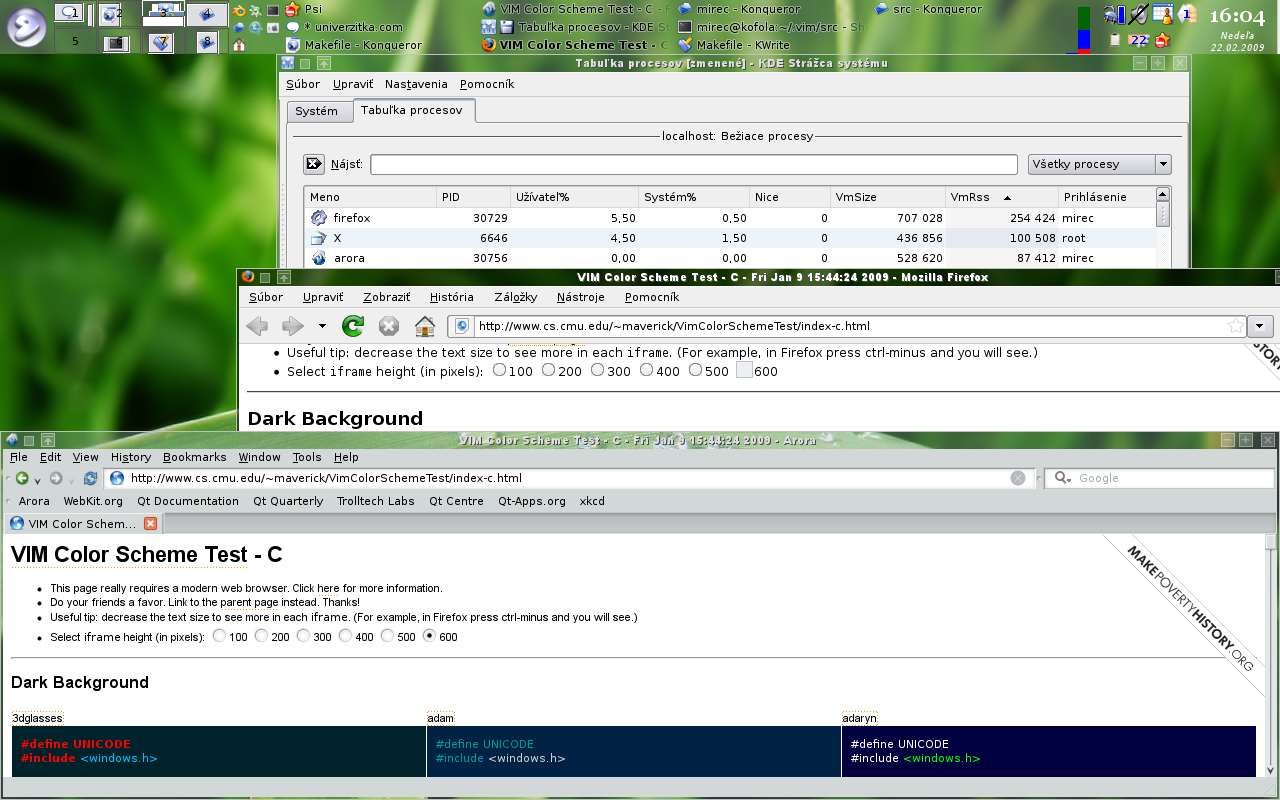Open the Všetky procesy filter dropdown

pos(1099,164)
